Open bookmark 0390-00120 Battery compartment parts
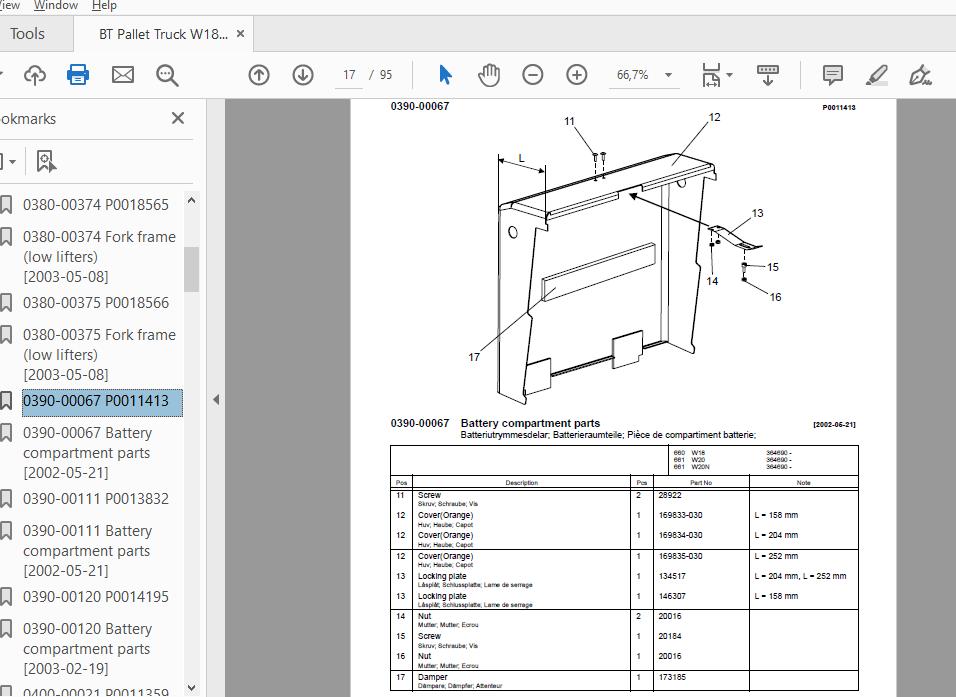This screenshot has height=697, width=956. [x=87, y=649]
